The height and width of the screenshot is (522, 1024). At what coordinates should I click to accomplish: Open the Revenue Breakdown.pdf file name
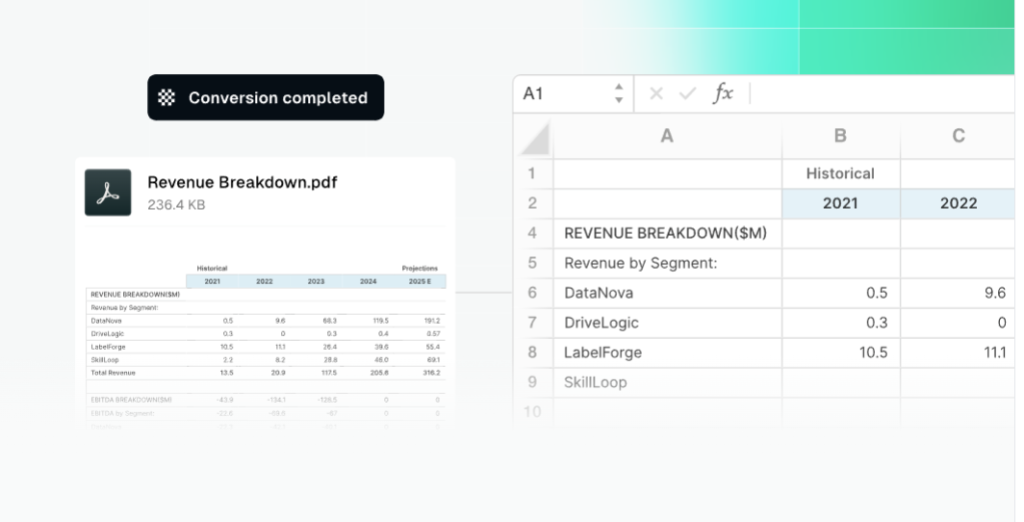click(x=242, y=182)
